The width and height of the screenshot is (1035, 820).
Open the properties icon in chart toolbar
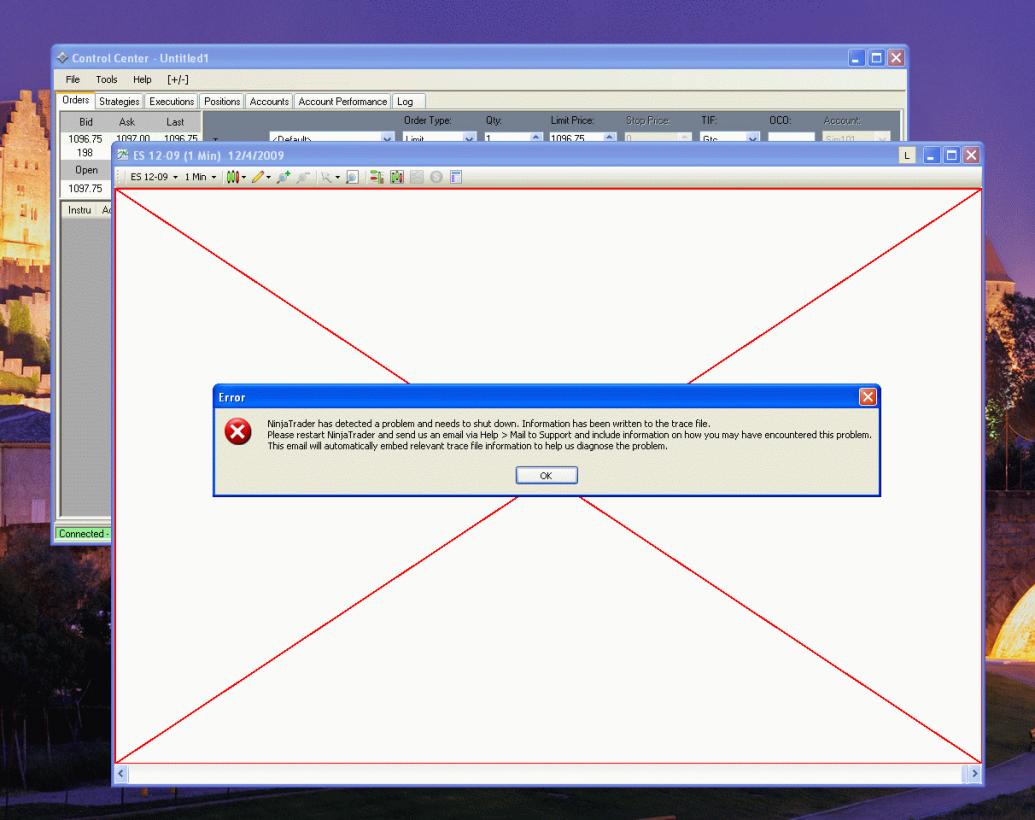pyautogui.click(x=455, y=177)
